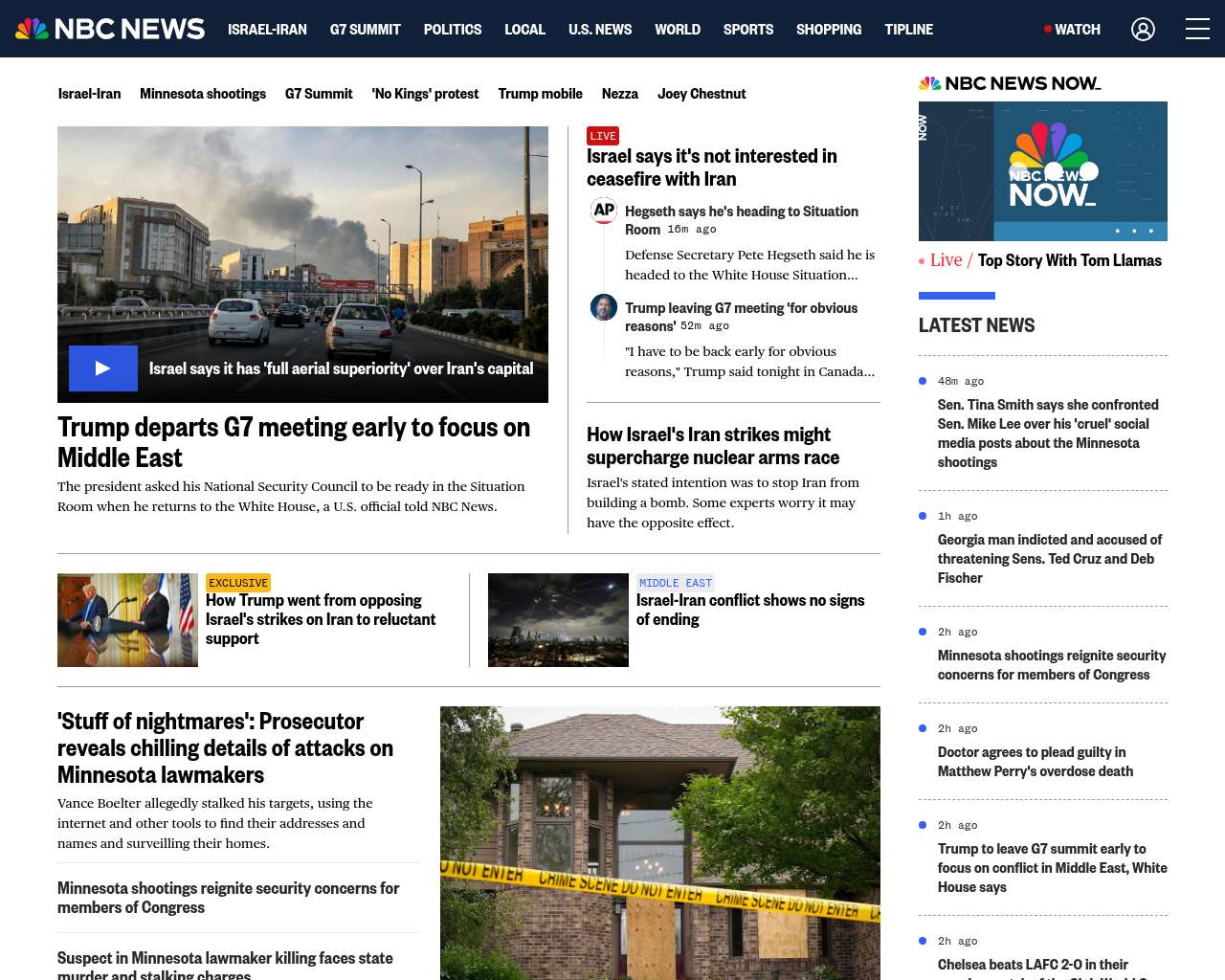
Task: Open Georgia man indicted for threatening senators
Action: coord(1050,559)
